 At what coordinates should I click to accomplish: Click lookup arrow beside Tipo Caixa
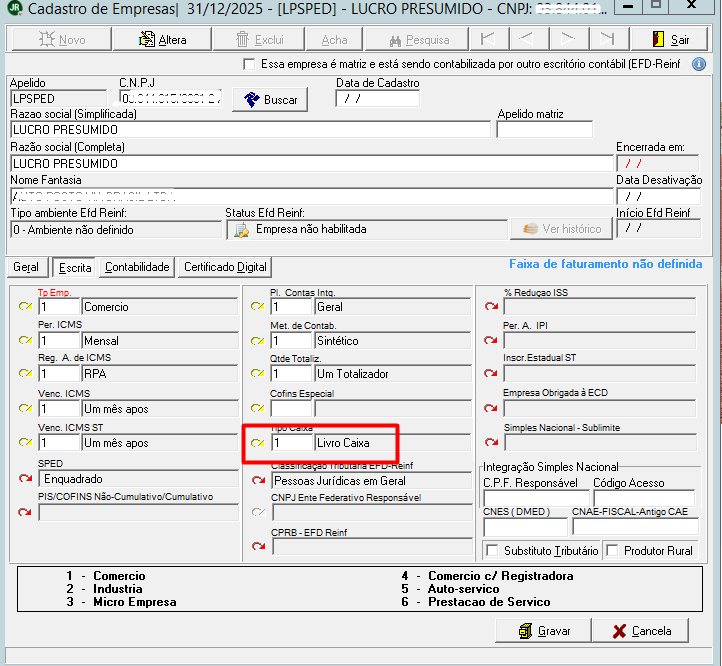click(x=258, y=443)
